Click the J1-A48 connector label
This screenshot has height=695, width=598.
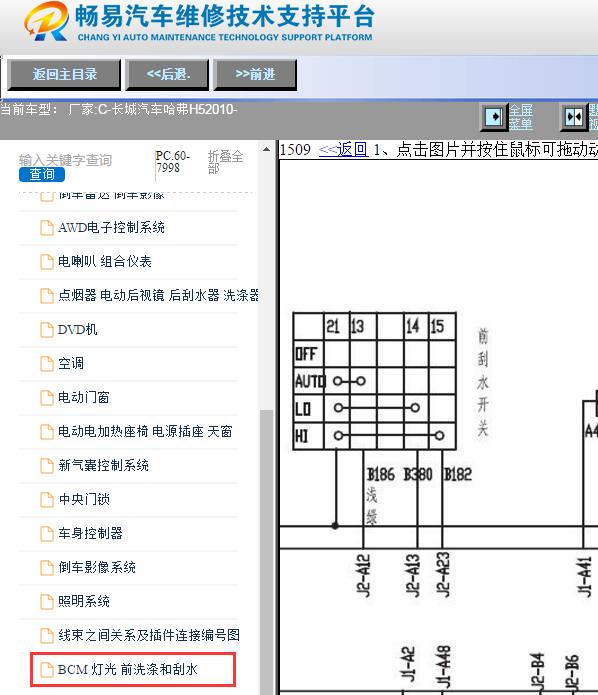443,667
